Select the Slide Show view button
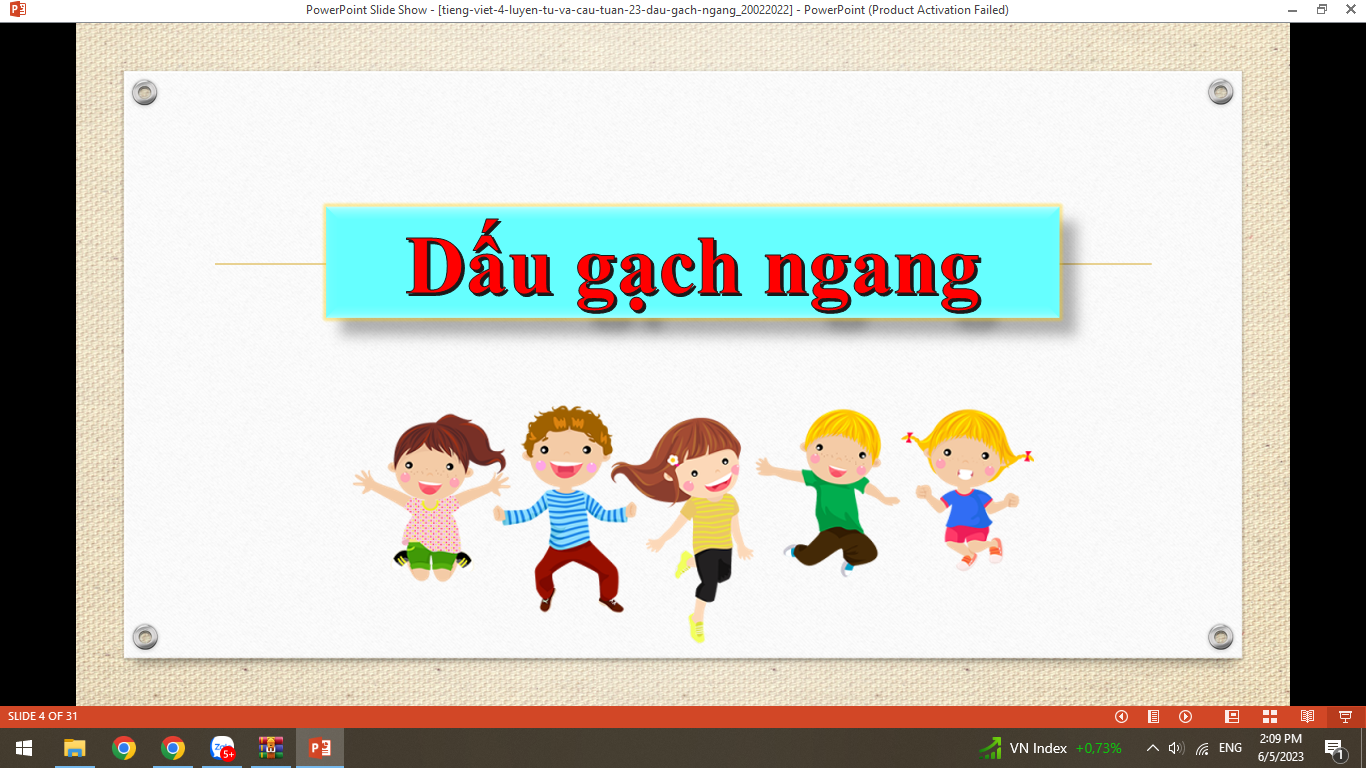Viewport: 1366px width, 768px height. (x=1345, y=716)
